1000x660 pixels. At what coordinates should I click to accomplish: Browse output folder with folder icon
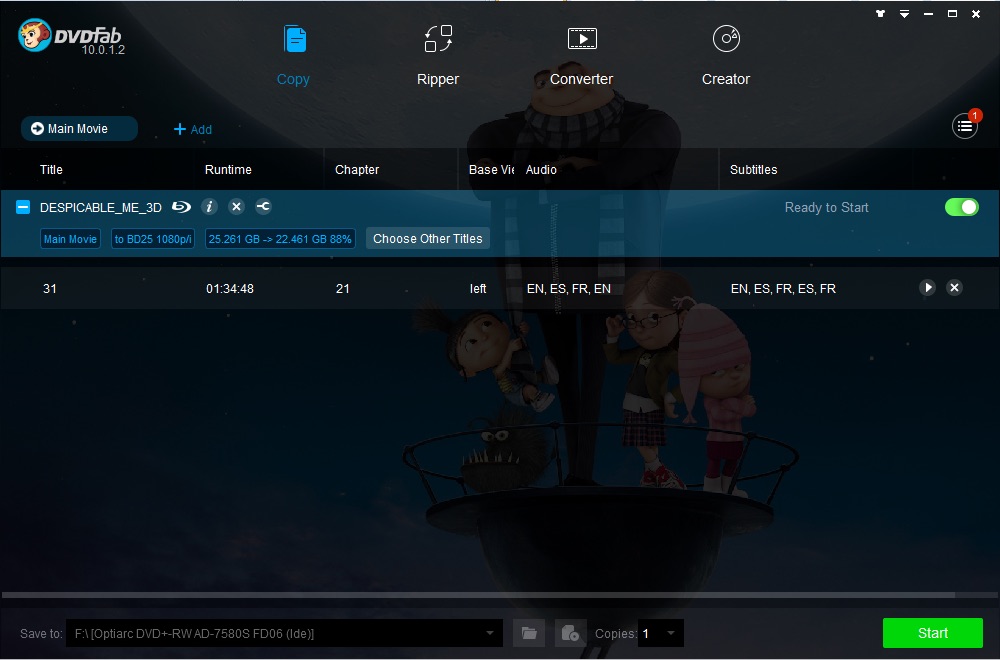(529, 633)
